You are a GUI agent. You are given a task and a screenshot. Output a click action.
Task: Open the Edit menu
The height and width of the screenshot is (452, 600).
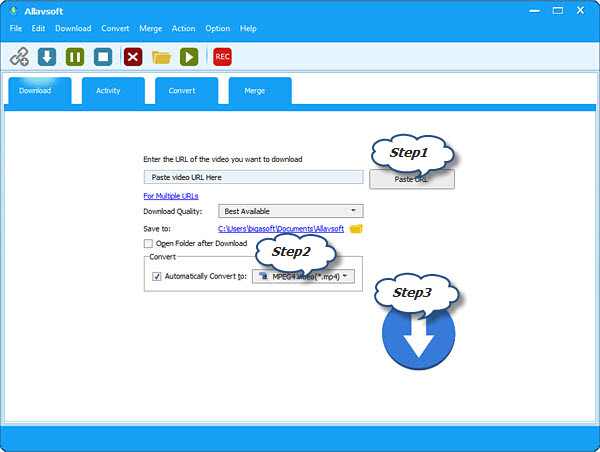[x=38, y=28]
